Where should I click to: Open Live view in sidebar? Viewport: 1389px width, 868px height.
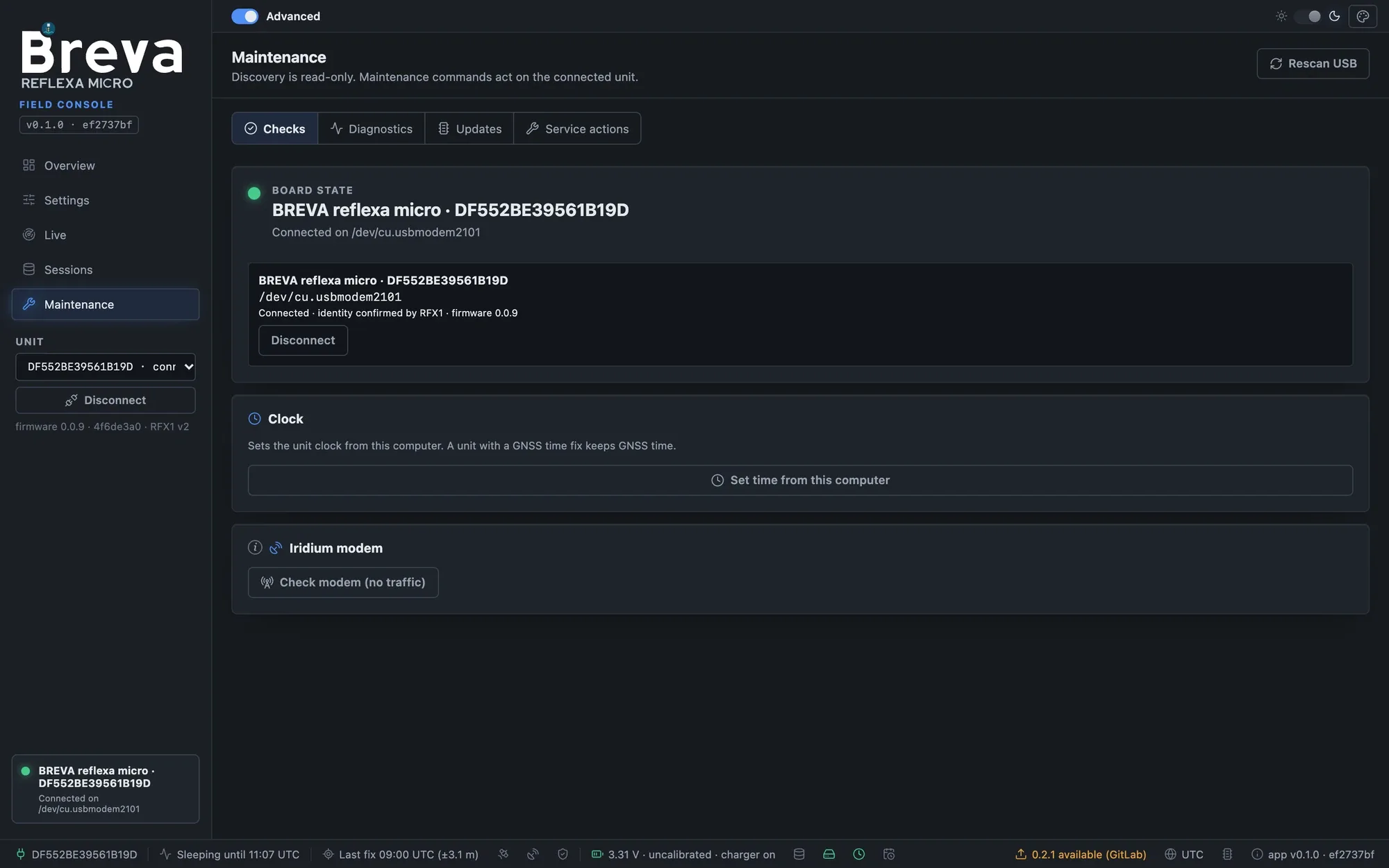tap(106, 235)
